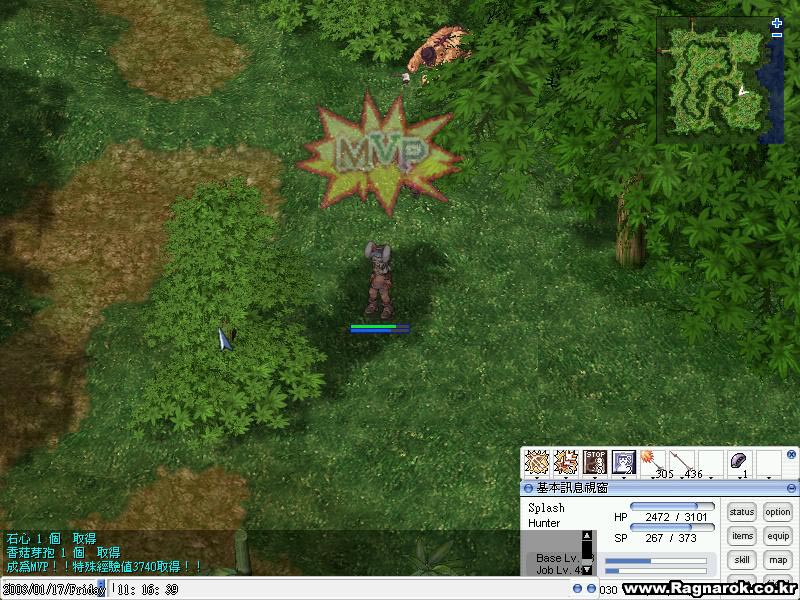
Task: Click the player arrow marker on minimap
Action: tap(743, 91)
